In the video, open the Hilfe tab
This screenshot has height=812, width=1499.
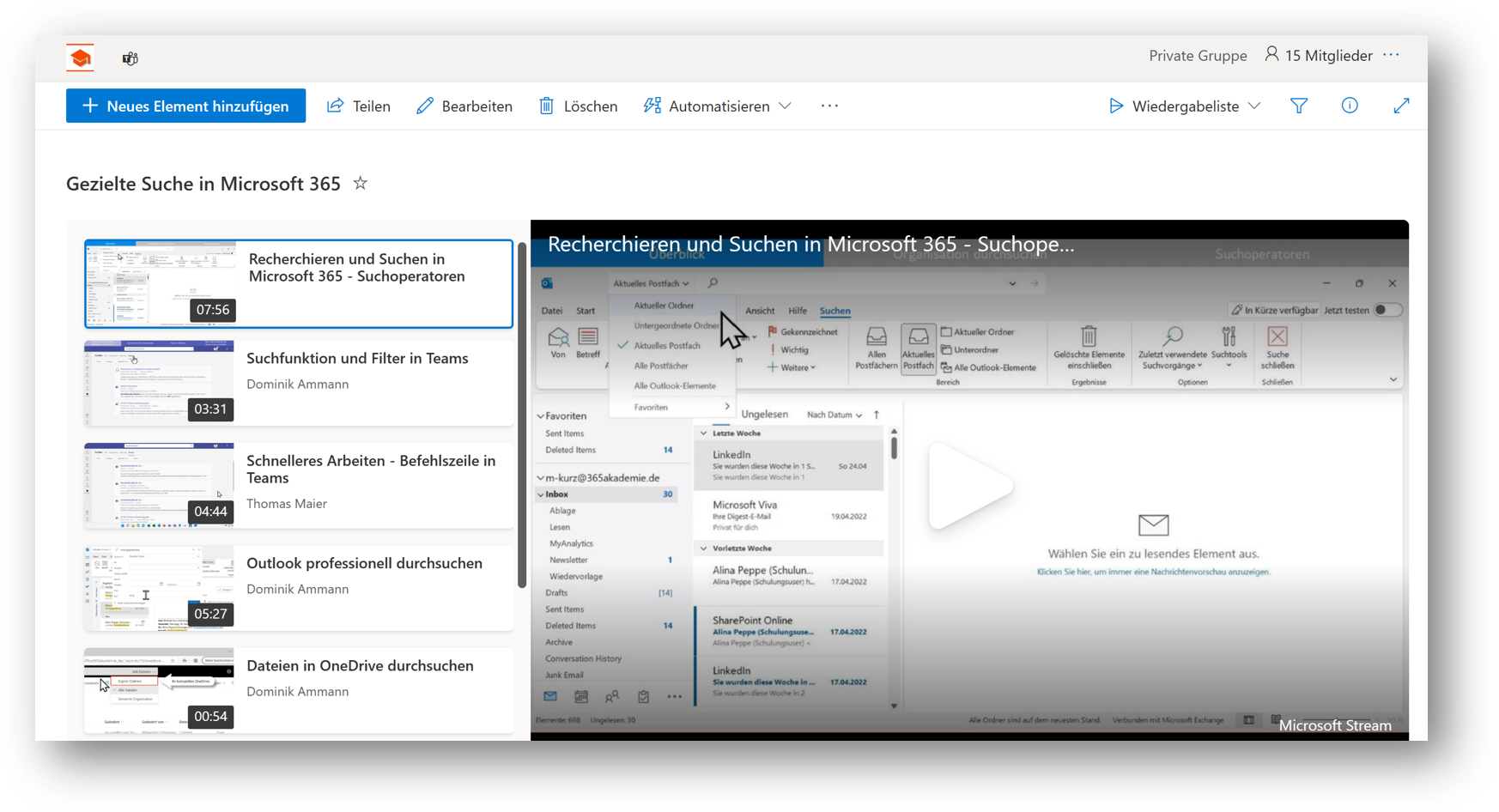pos(798,311)
